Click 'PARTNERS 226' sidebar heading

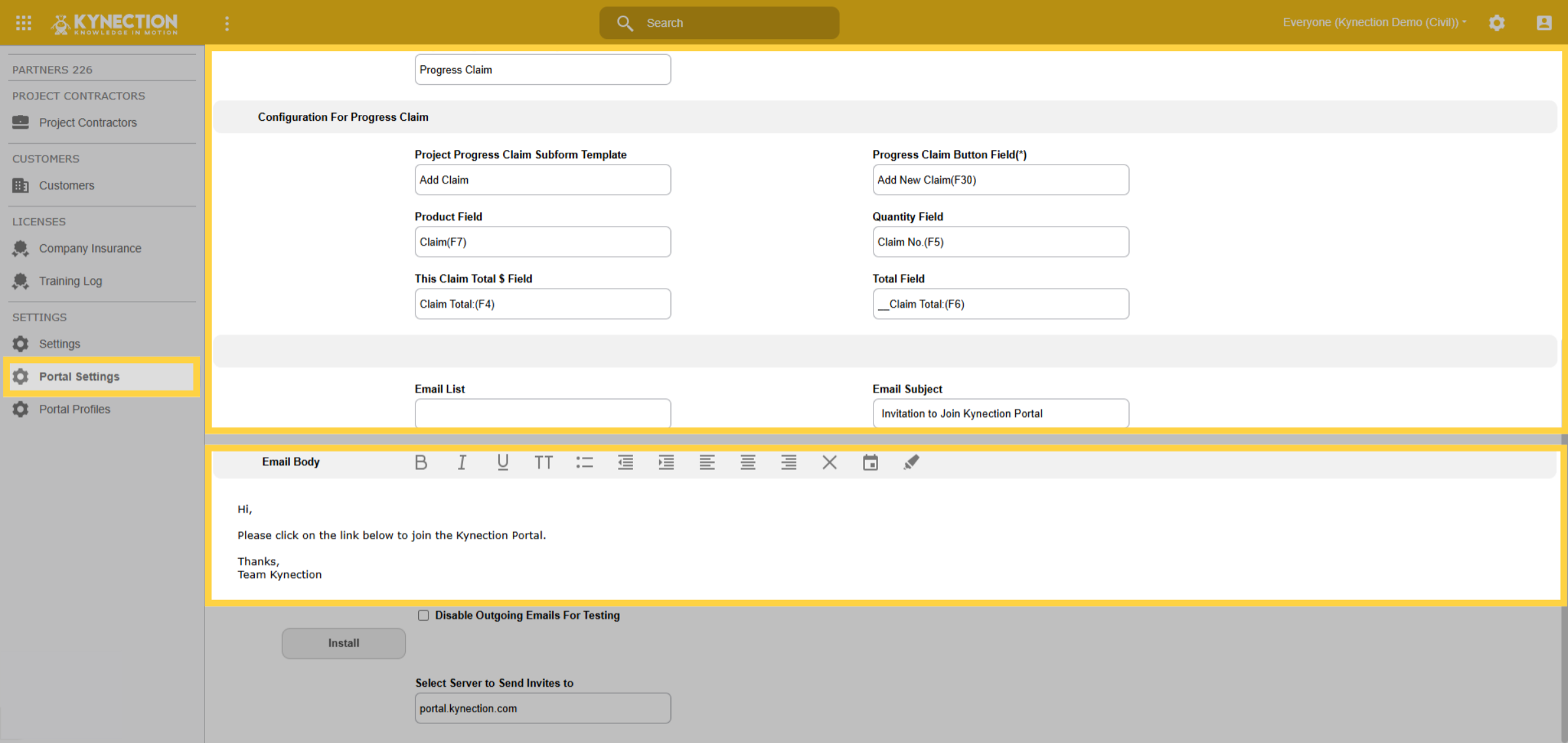pyautogui.click(x=52, y=69)
